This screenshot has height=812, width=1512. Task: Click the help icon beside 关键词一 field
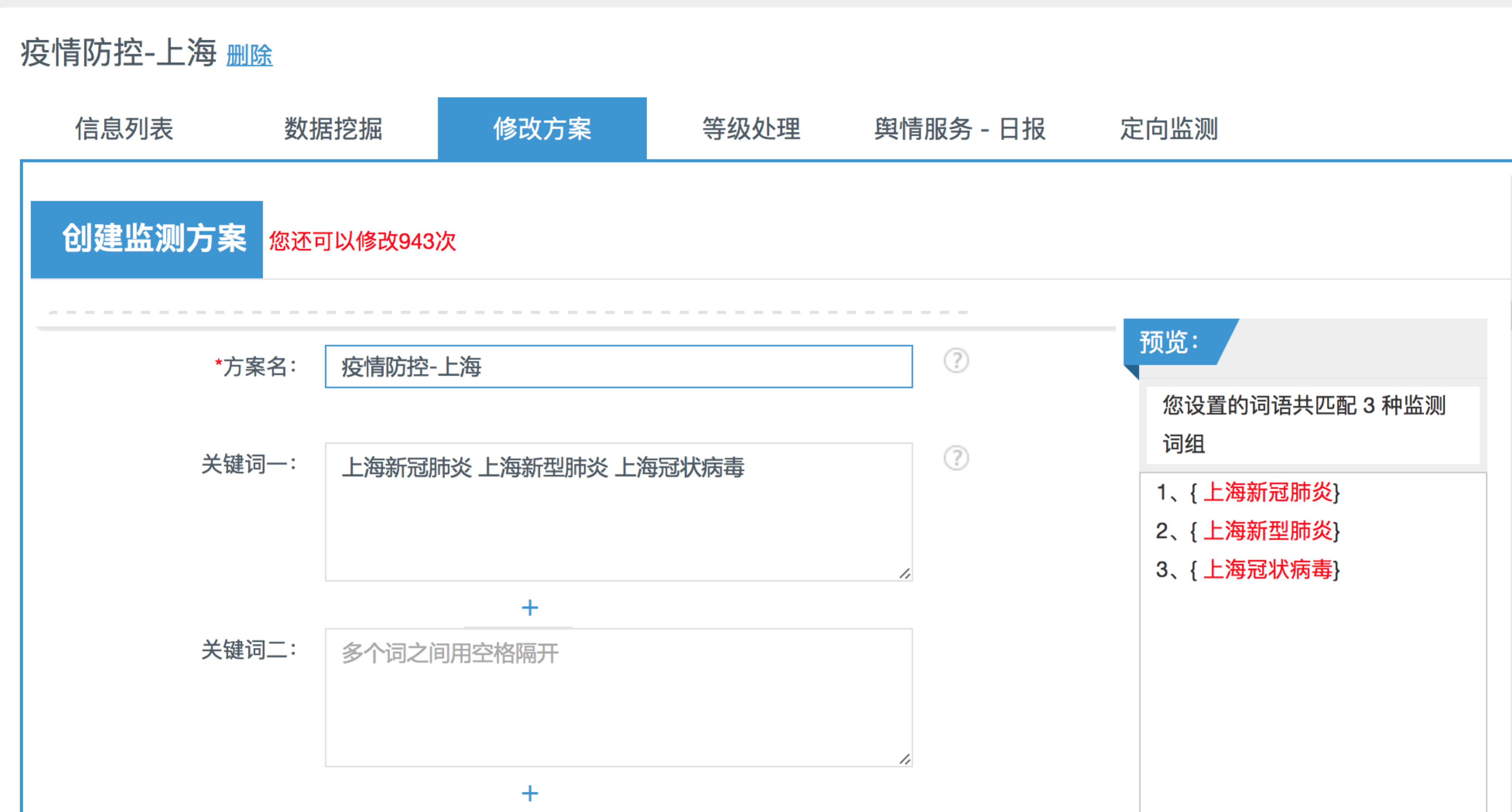(956, 458)
